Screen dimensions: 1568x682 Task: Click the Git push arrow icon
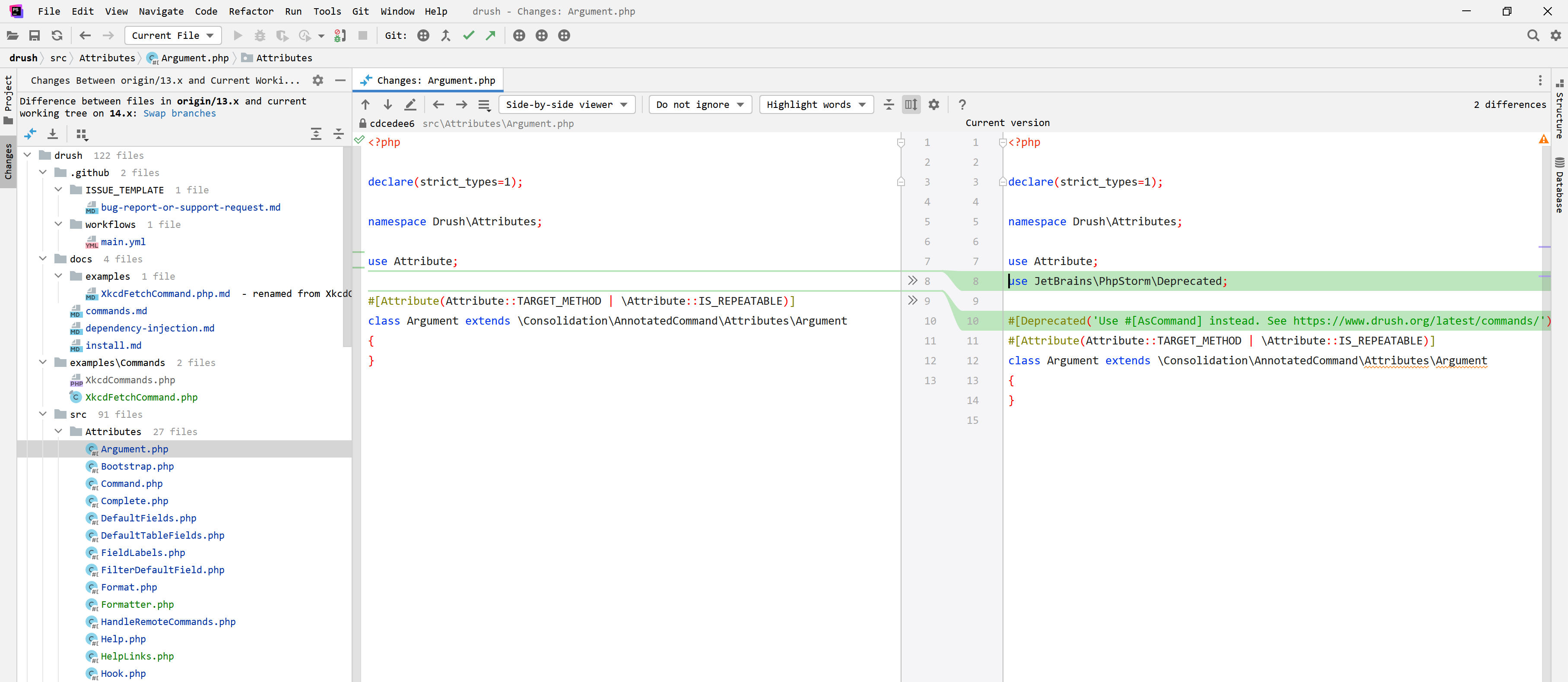click(x=491, y=35)
